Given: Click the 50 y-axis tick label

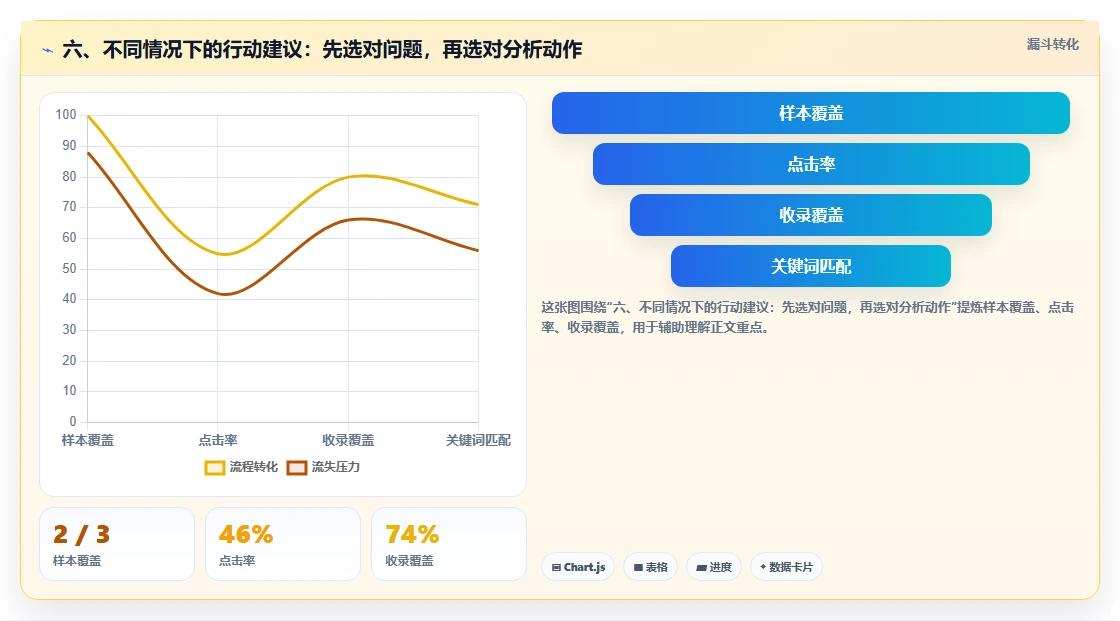Looking at the screenshot, I should [69, 269].
